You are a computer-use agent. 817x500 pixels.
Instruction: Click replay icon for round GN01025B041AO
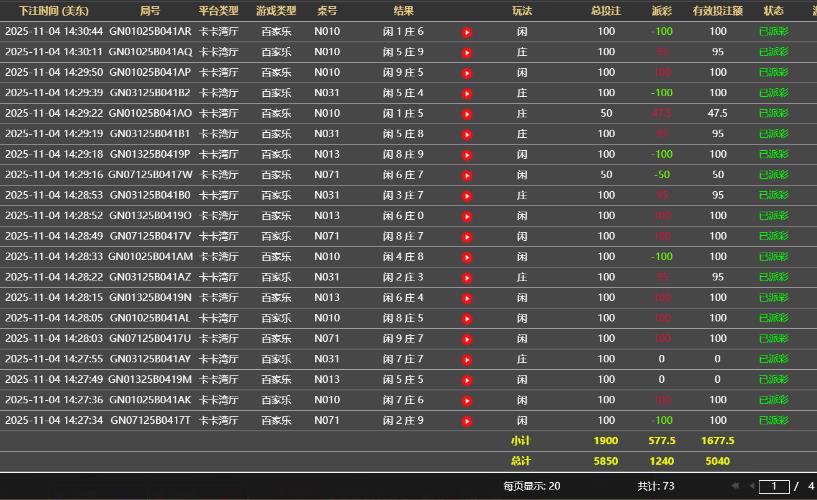[x=467, y=114]
